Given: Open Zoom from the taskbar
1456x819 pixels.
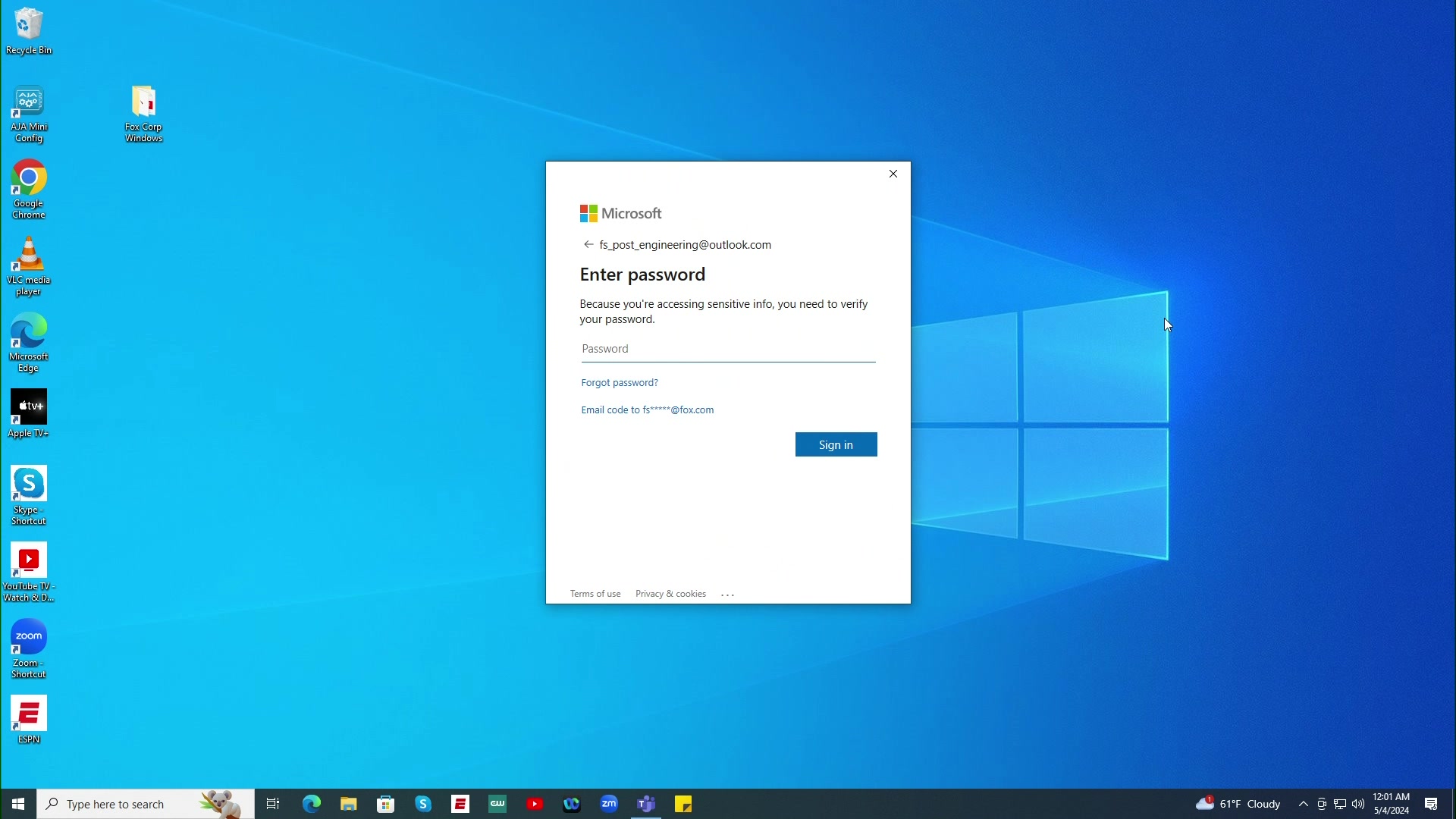Looking at the screenshot, I should (609, 804).
